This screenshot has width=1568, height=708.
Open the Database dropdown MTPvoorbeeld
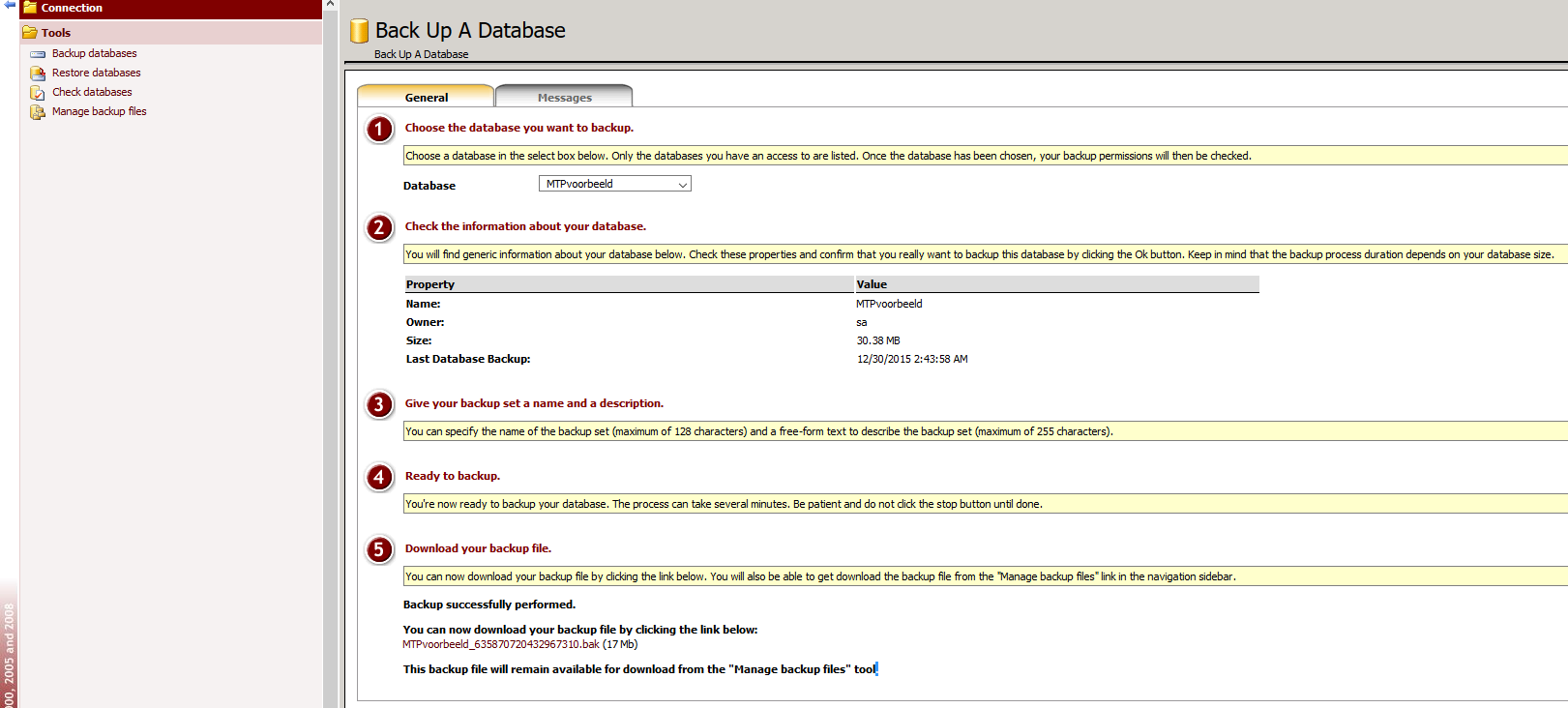coord(614,184)
